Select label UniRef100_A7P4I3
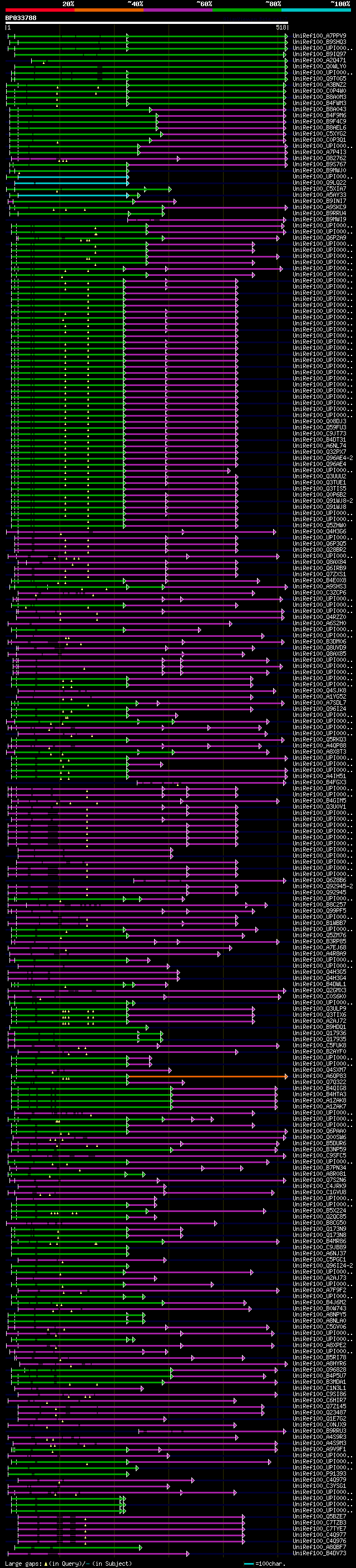Viewport: 356px width, 1568px height. (319, 152)
